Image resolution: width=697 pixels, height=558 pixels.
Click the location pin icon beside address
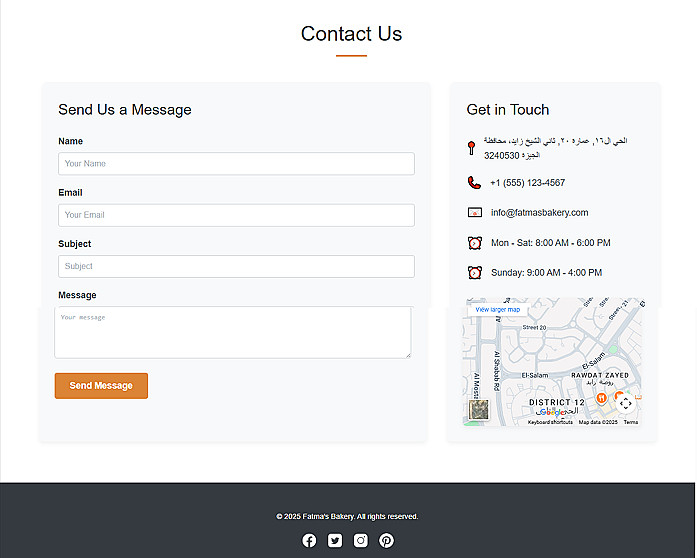tap(472, 148)
